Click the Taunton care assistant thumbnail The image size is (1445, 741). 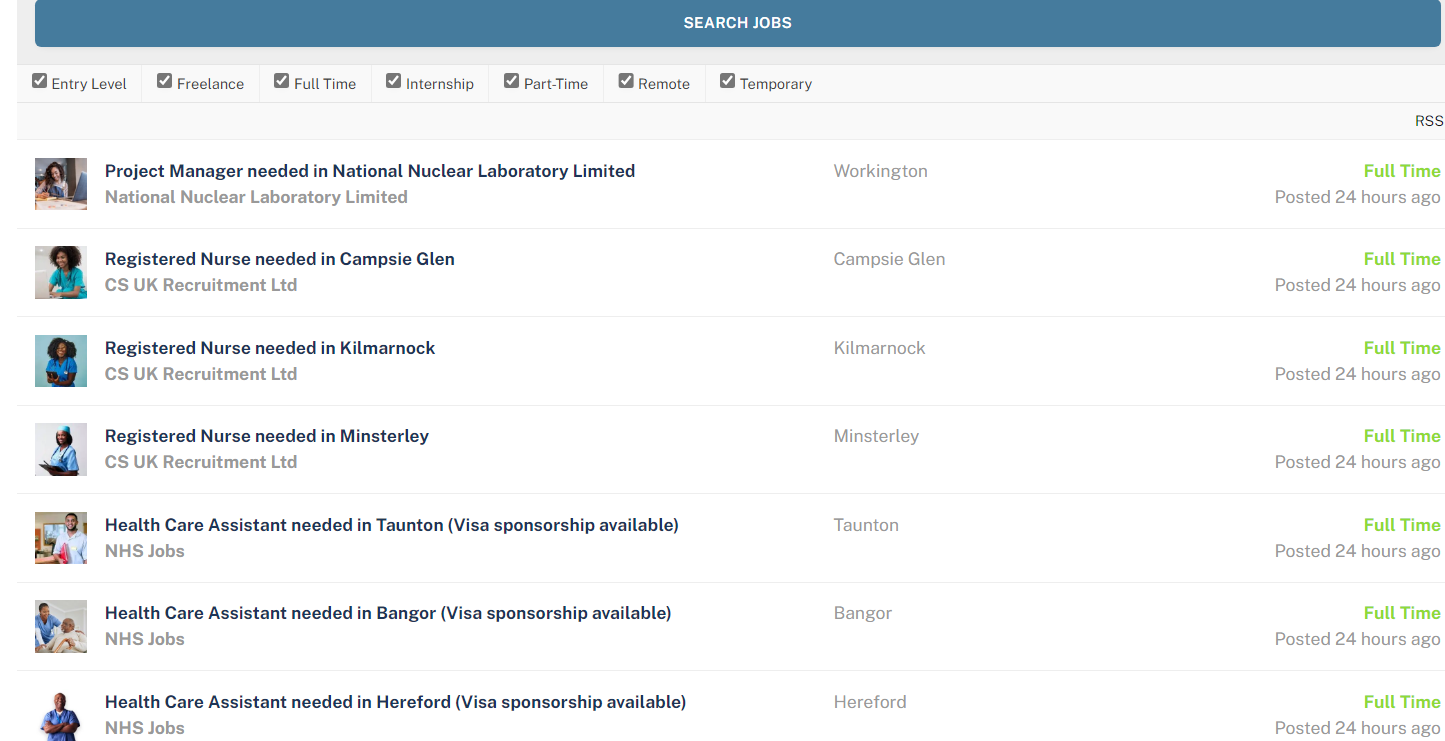(61, 538)
